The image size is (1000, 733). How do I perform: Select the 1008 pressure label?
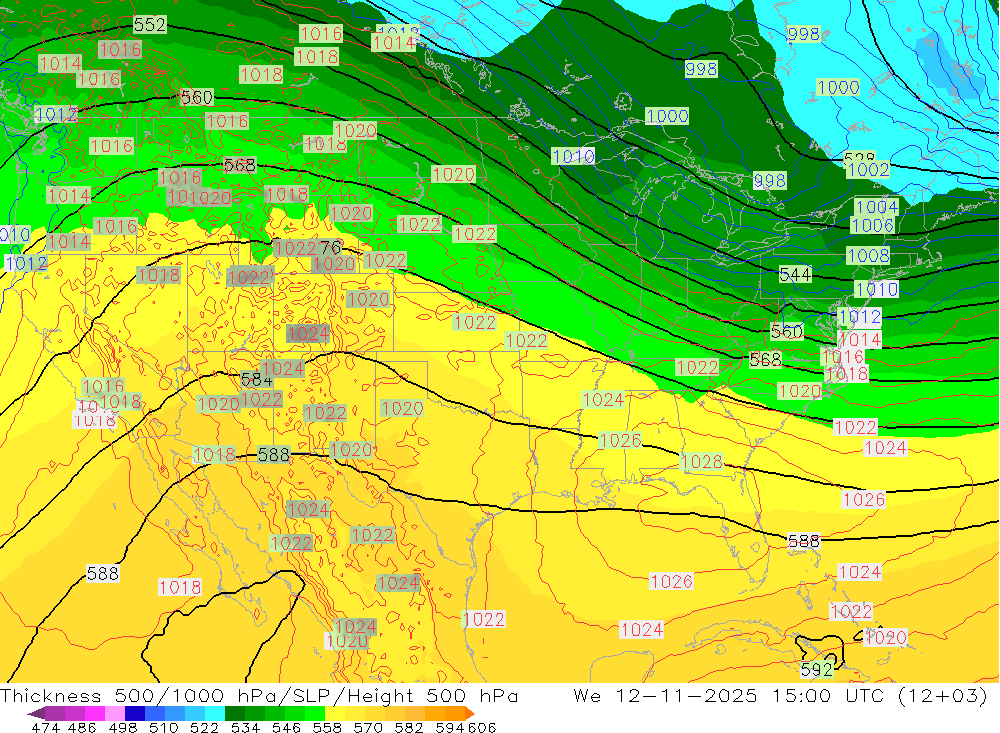[x=868, y=256]
